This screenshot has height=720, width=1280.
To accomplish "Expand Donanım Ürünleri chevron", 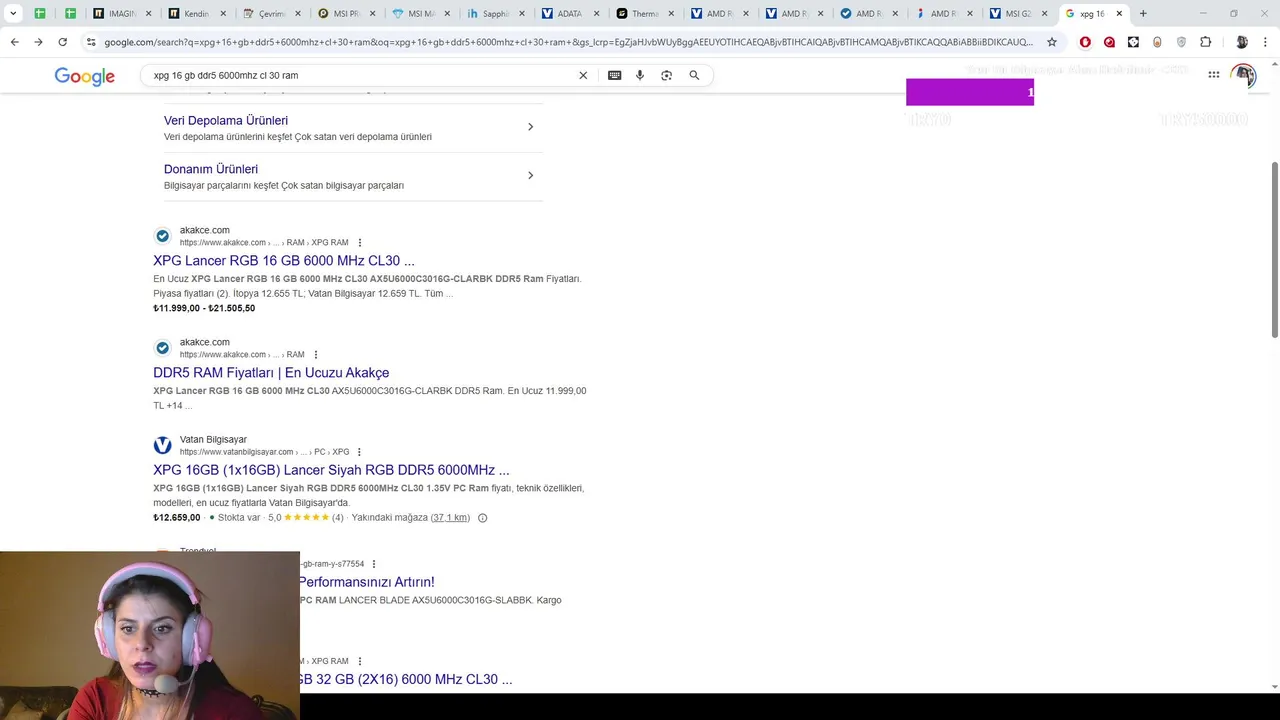I will (x=530, y=176).
